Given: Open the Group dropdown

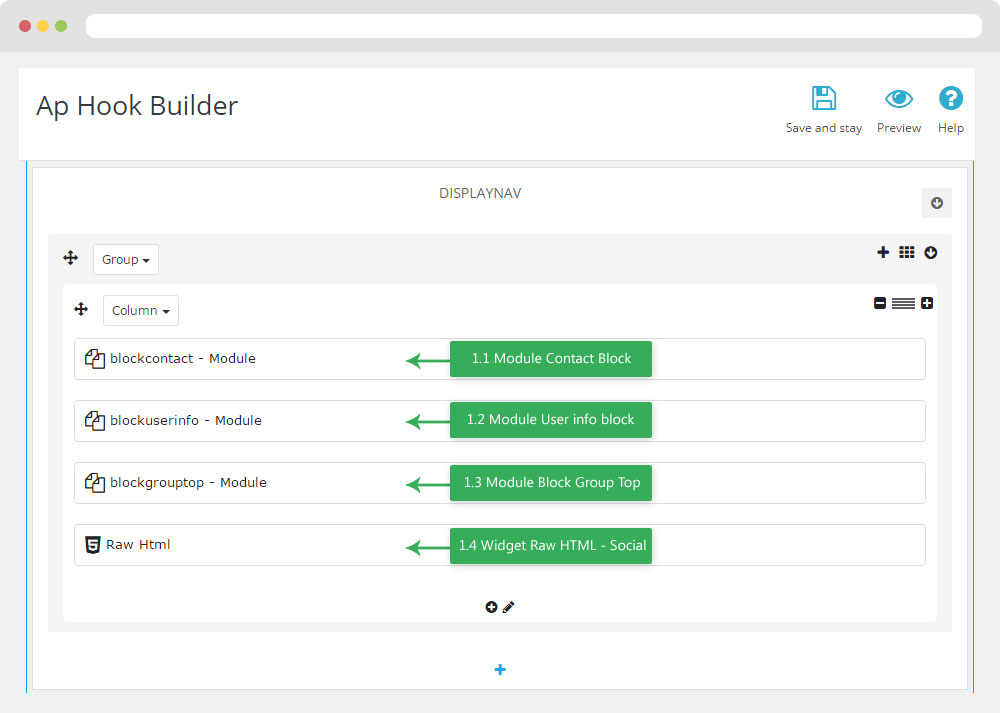Looking at the screenshot, I should tap(126, 260).
